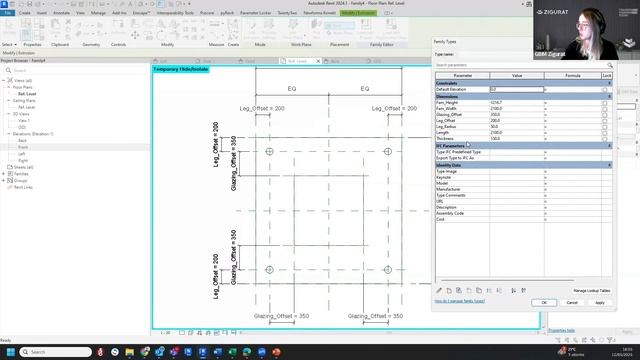Expand the Groups tree node
The image size is (640, 360).
tap(3, 180)
